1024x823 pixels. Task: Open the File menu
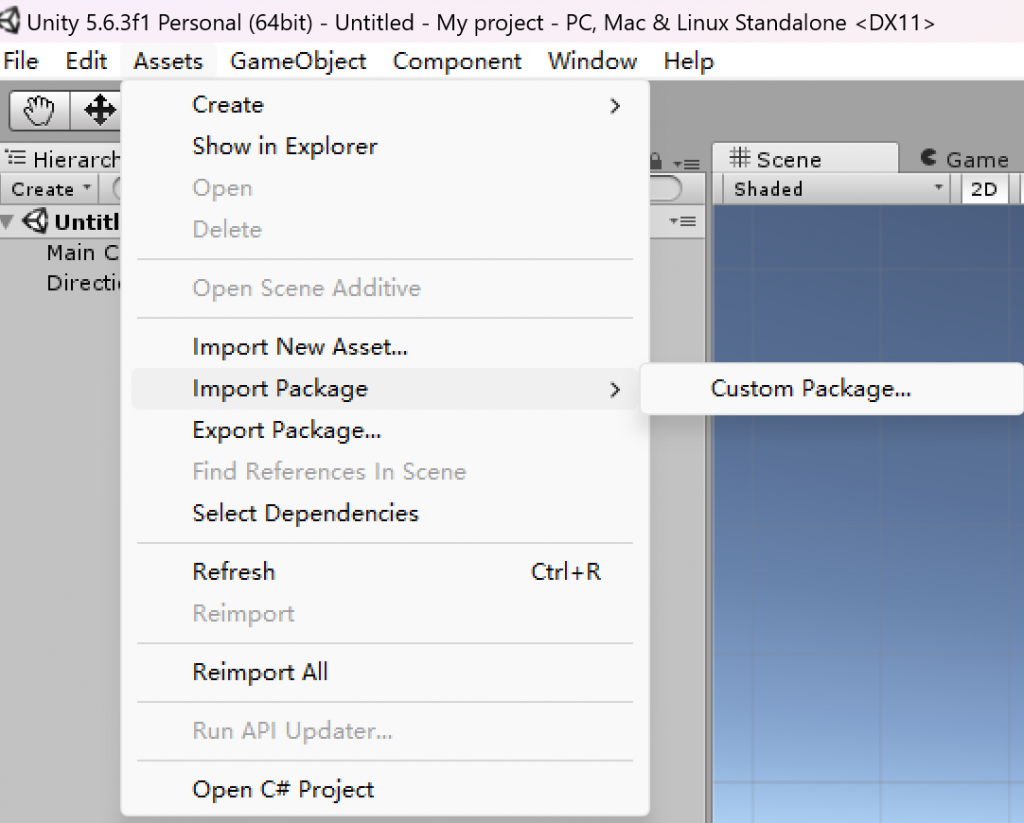pyautogui.click(x=21, y=61)
